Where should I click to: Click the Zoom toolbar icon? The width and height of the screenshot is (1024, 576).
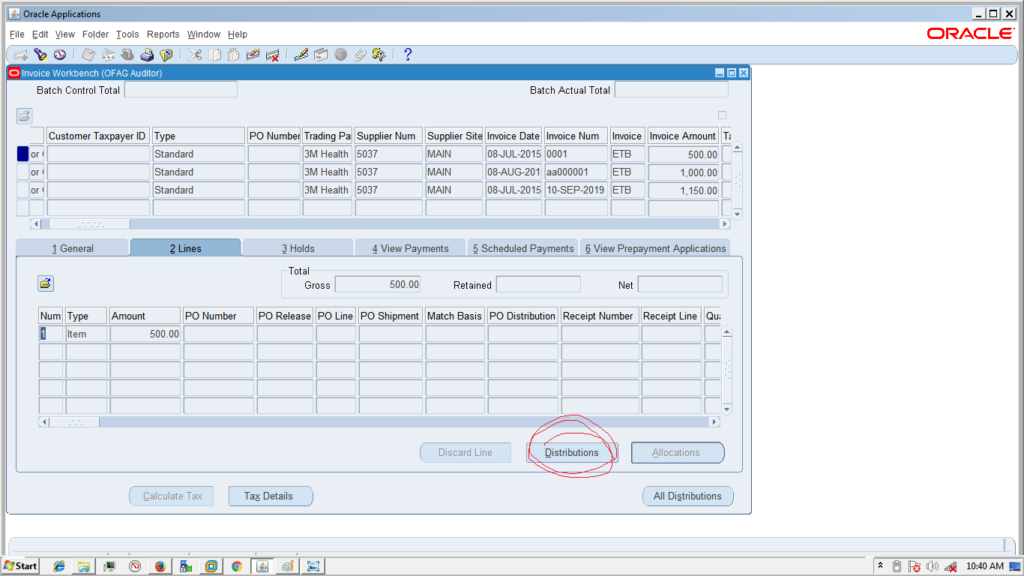[321, 55]
